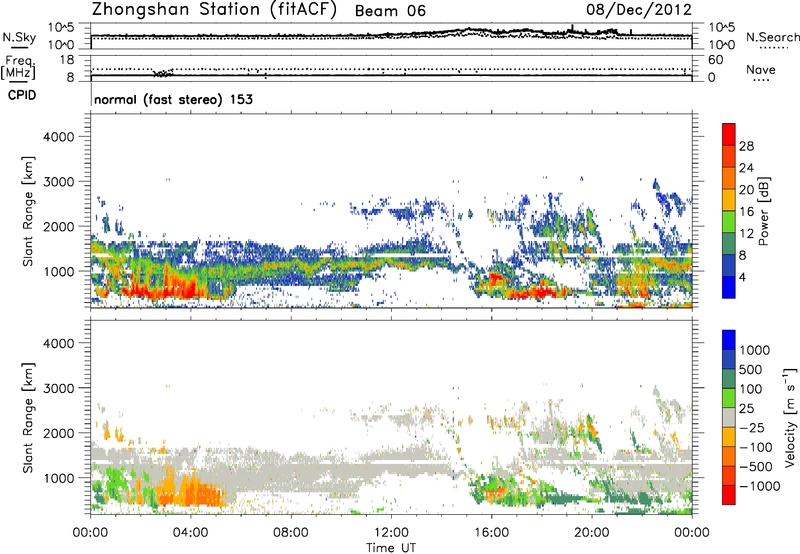Click the 'Power [dB]' colorbar label
This screenshot has height=554, width=800.
763,211
